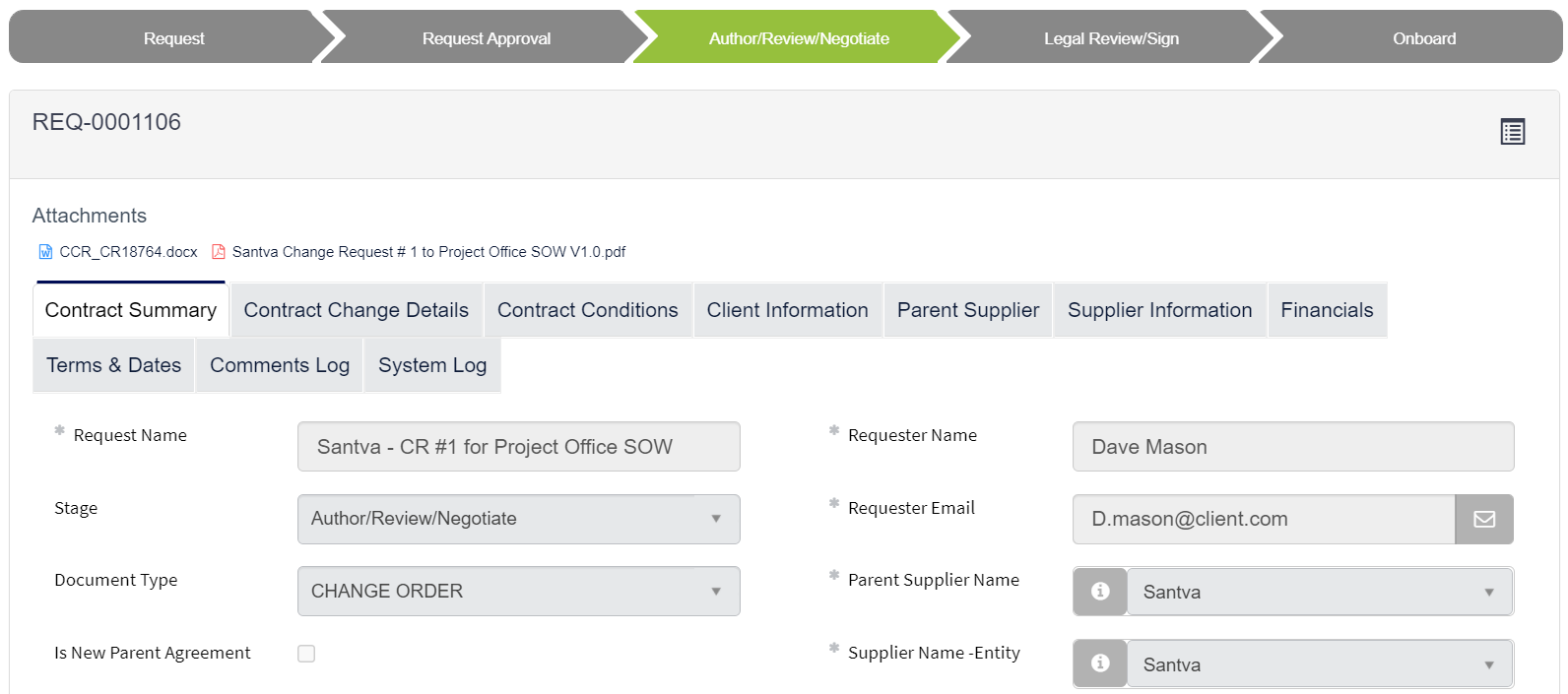Screen dimensions: 1568x694
Task: Click the info icon beside Parent Supplier Name
Action: coord(1099,591)
